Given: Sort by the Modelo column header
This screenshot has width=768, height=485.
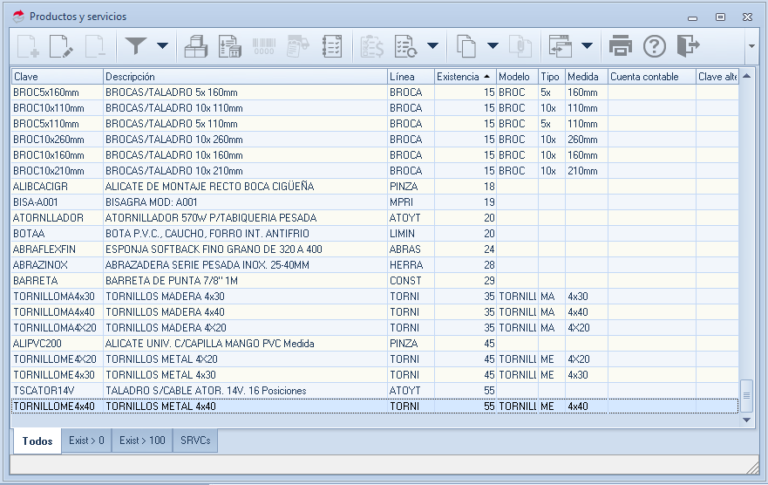Looking at the screenshot, I should point(518,77).
